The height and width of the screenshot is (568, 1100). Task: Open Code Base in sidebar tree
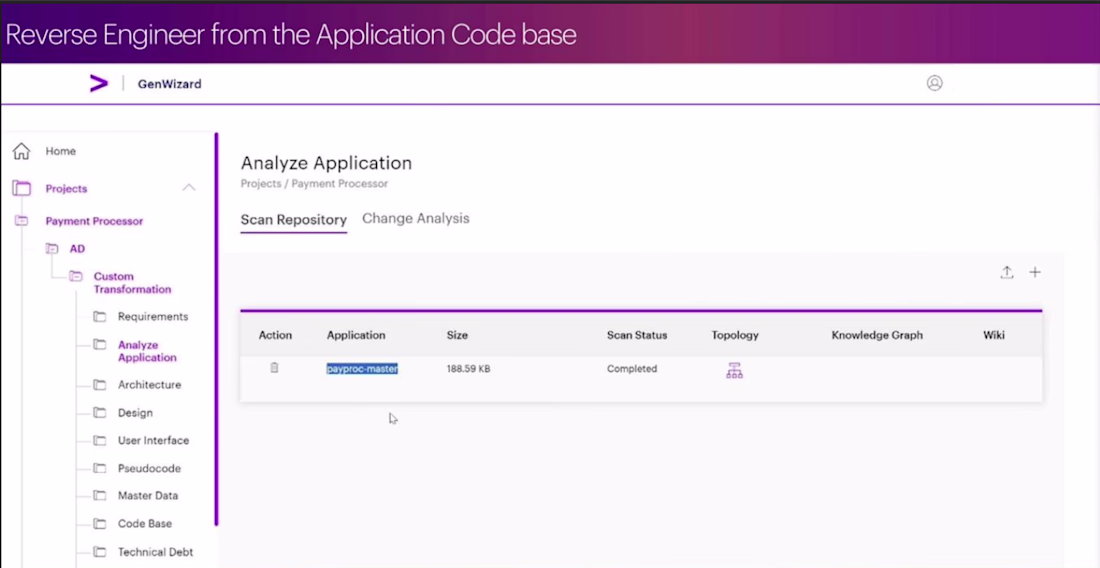click(x=145, y=523)
